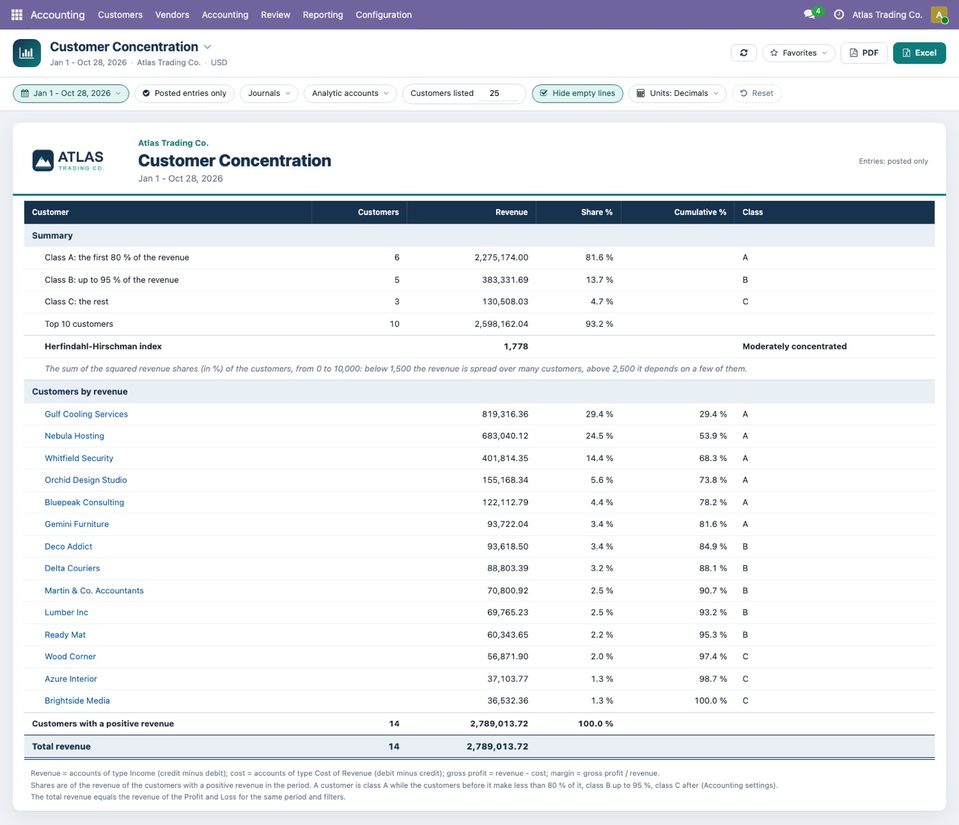This screenshot has height=825, width=959.
Task: Open the Customers menu
Action: (x=120, y=15)
